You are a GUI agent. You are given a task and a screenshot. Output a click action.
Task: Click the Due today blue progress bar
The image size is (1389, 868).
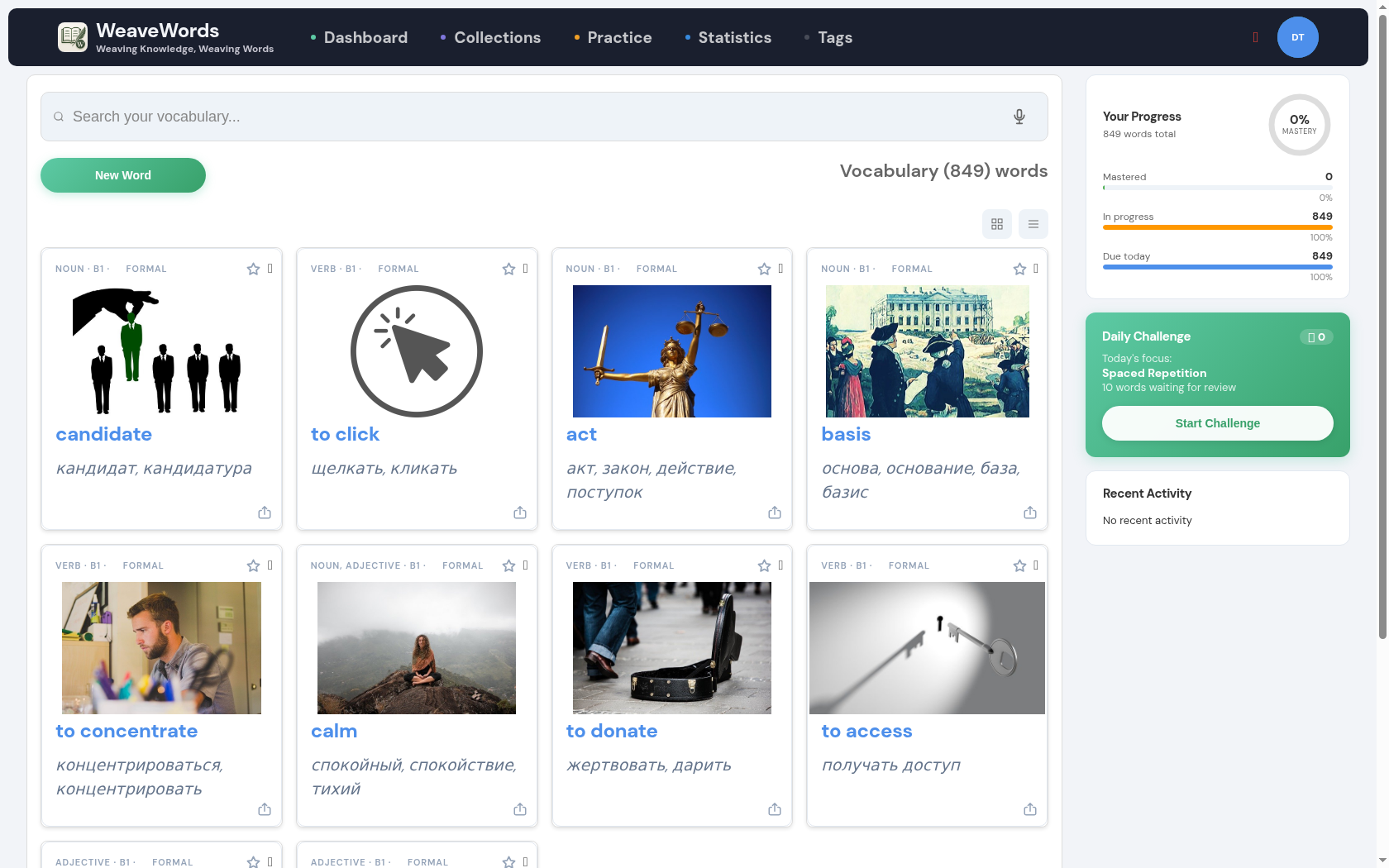pos(1217,267)
